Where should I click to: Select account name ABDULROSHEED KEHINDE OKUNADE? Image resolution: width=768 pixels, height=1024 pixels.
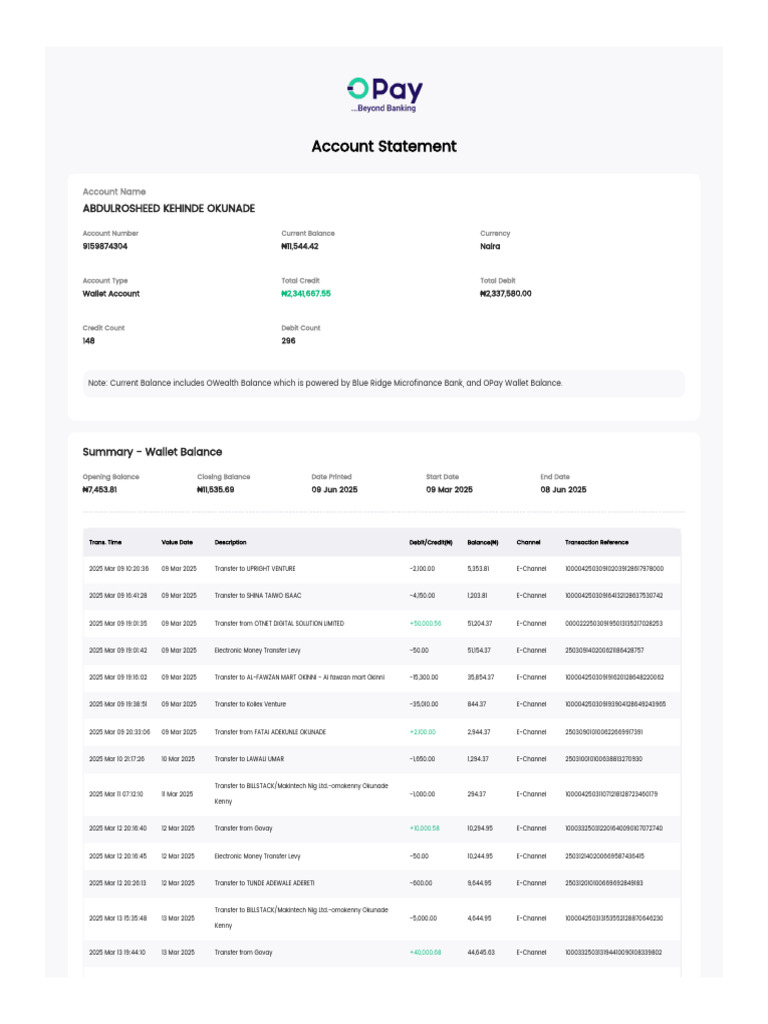click(x=168, y=208)
